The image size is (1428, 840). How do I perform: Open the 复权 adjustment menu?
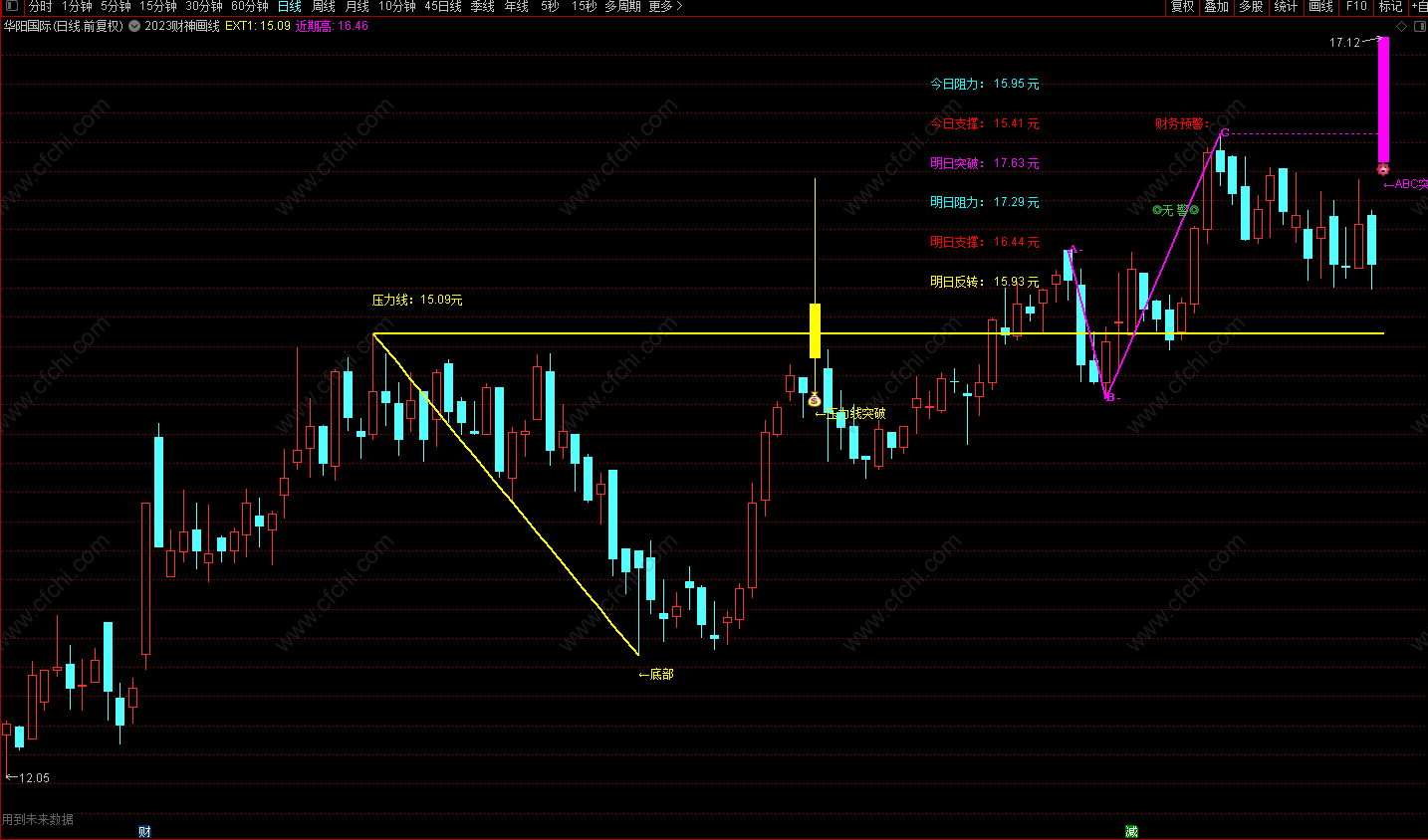pyautogui.click(x=1182, y=6)
